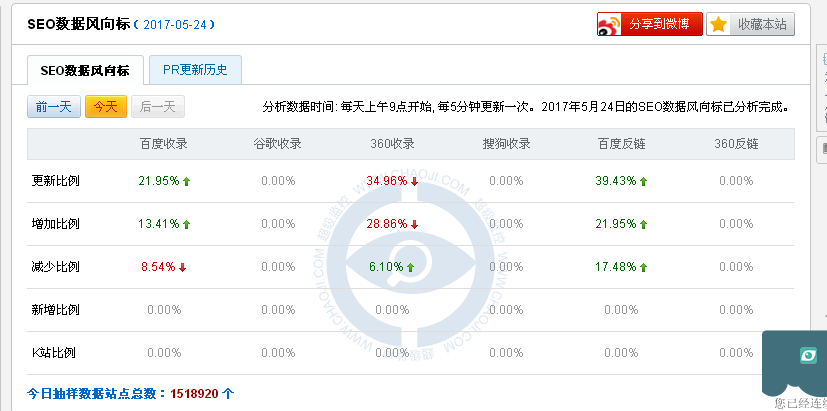Select 减少比例 row label
The image size is (827, 411).
coord(55,266)
